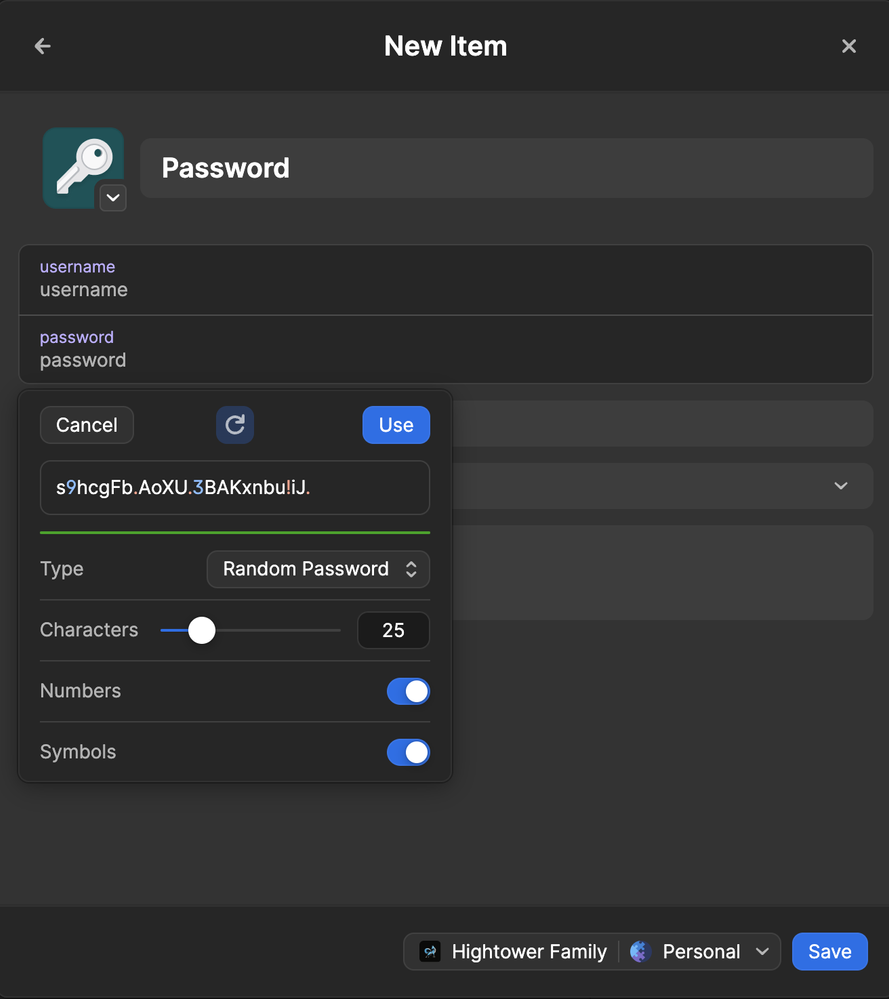The image size is (889, 999).
Task: Click the character count box showing 25
Action: click(393, 630)
